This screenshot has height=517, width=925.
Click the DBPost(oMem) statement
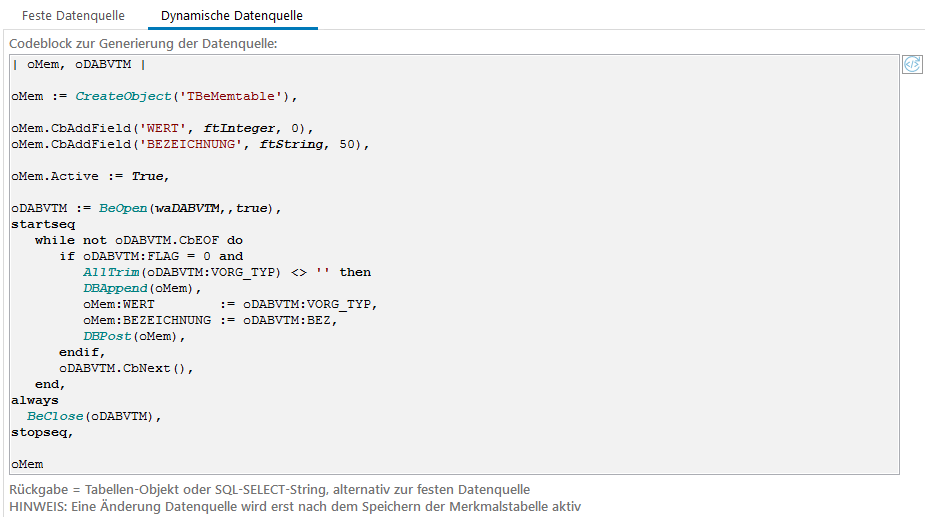[x=135, y=337]
